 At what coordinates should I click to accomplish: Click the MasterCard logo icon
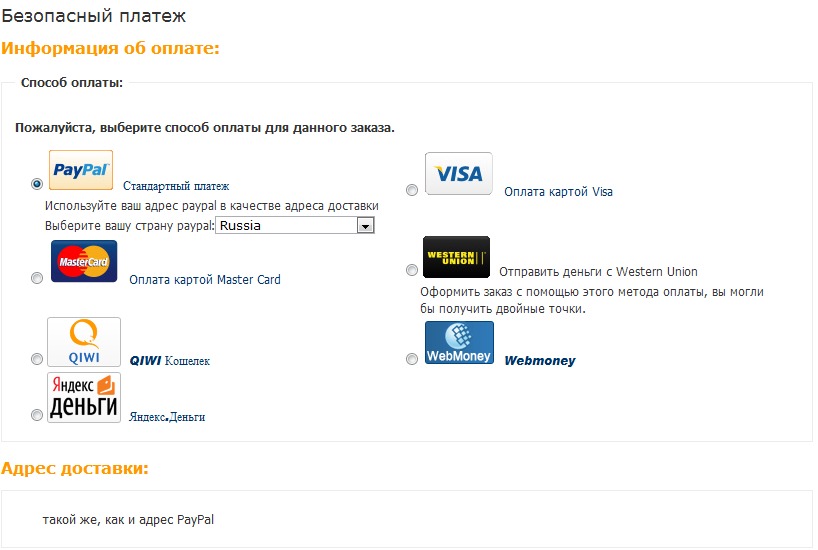pyautogui.click(x=84, y=261)
